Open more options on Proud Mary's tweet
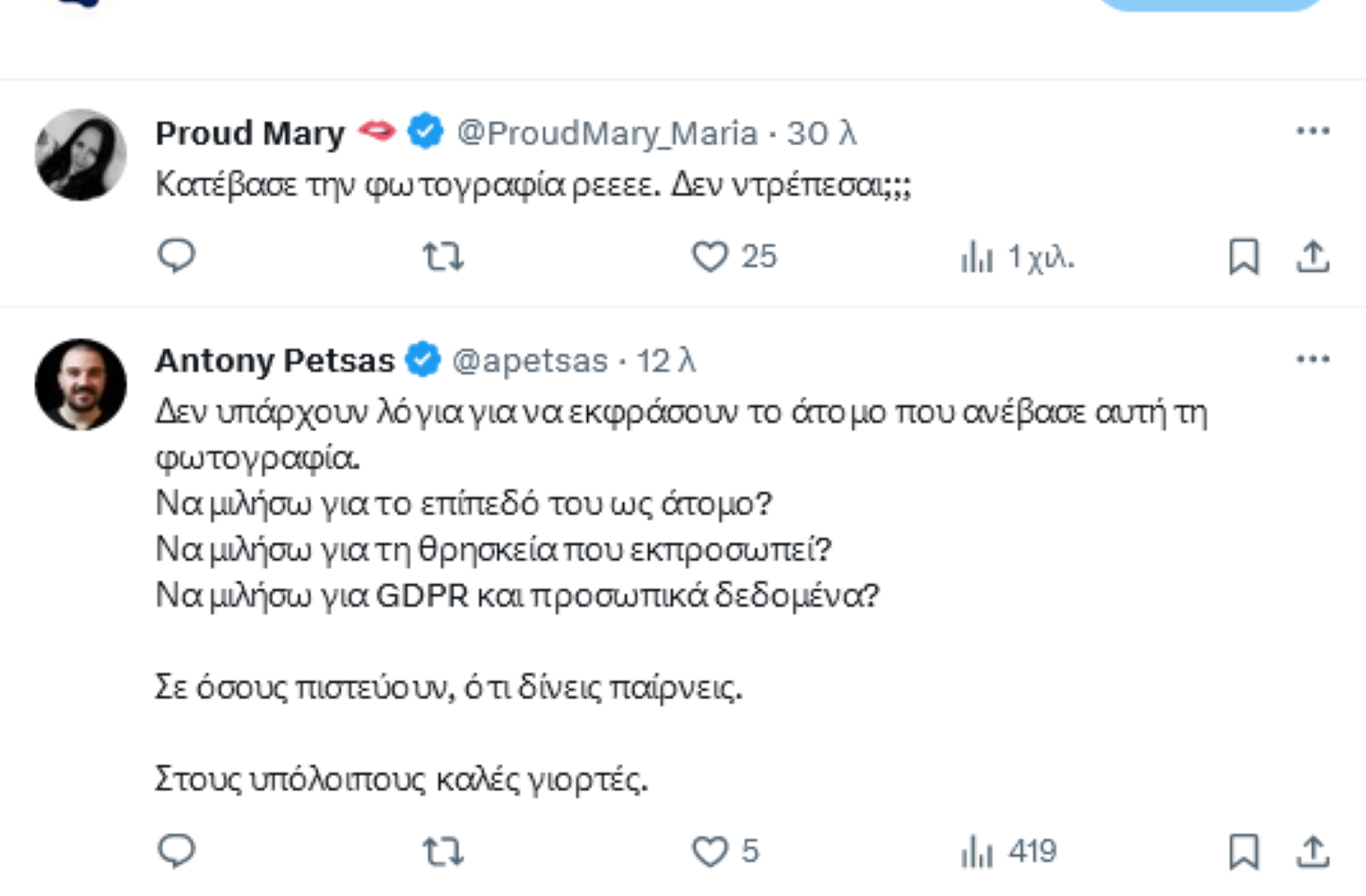 click(x=1312, y=132)
